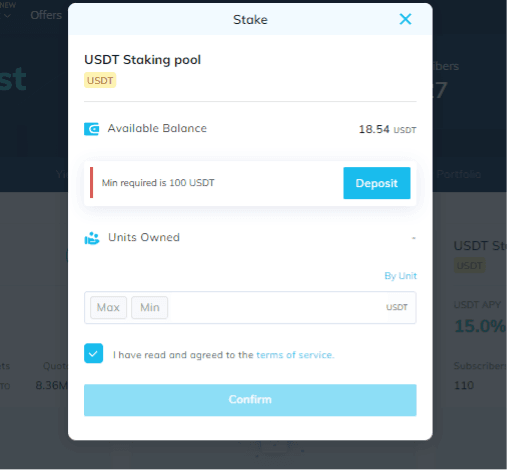This screenshot has height=470, width=508.
Task: Open the Offers menu in background navbar
Action: click(x=46, y=15)
